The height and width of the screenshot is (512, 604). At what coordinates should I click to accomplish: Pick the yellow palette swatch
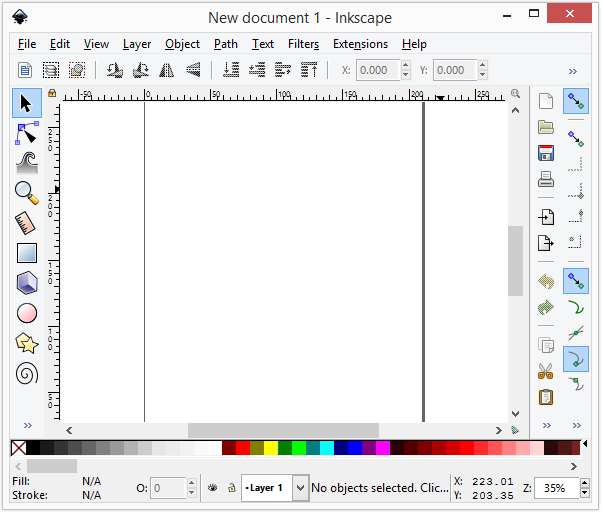click(271, 448)
